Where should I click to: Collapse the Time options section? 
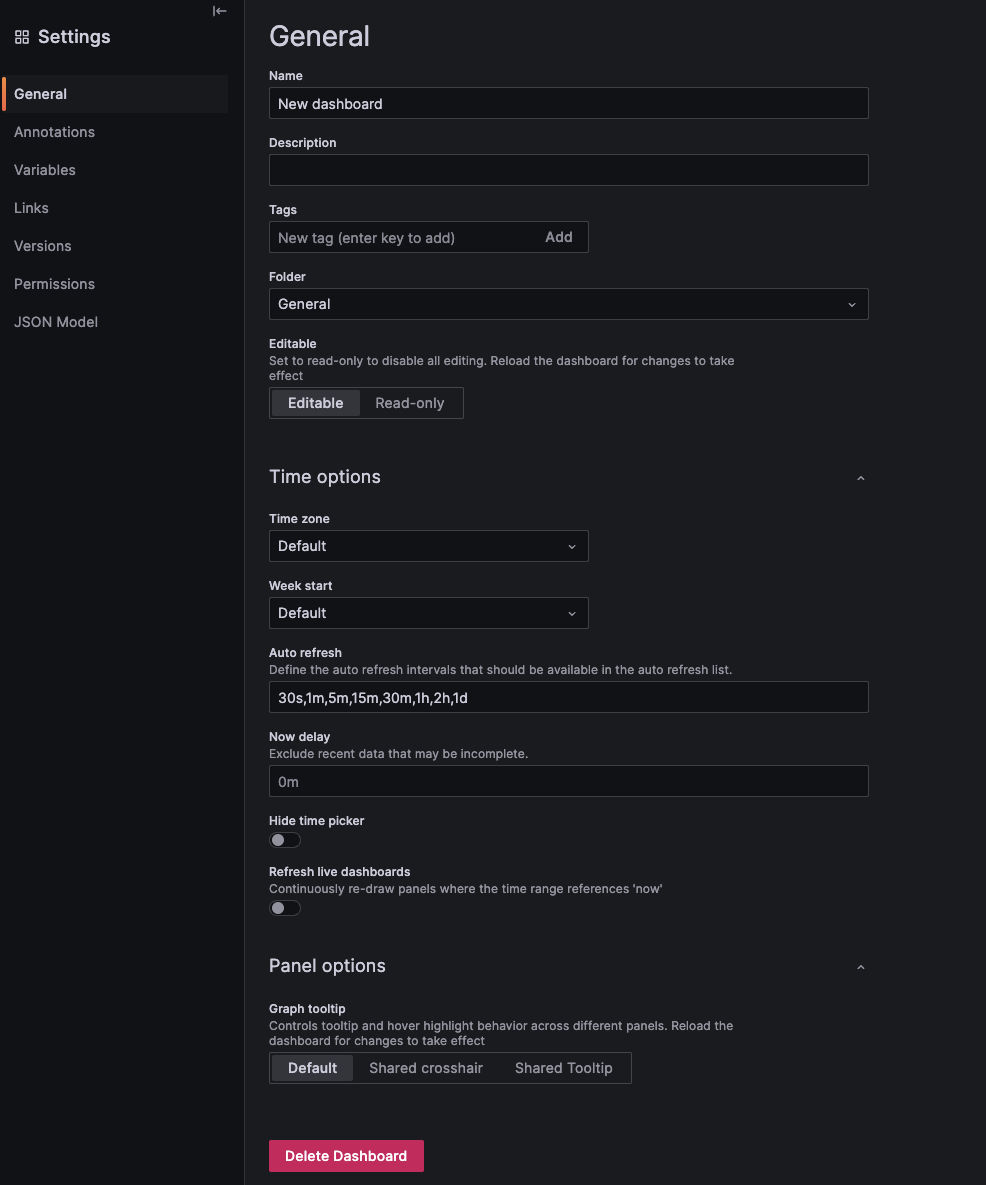point(860,478)
